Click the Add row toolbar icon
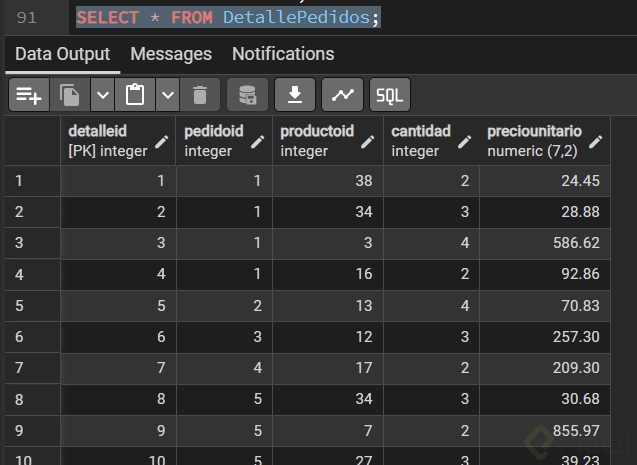This screenshot has height=465, width=637. click(x=29, y=95)
